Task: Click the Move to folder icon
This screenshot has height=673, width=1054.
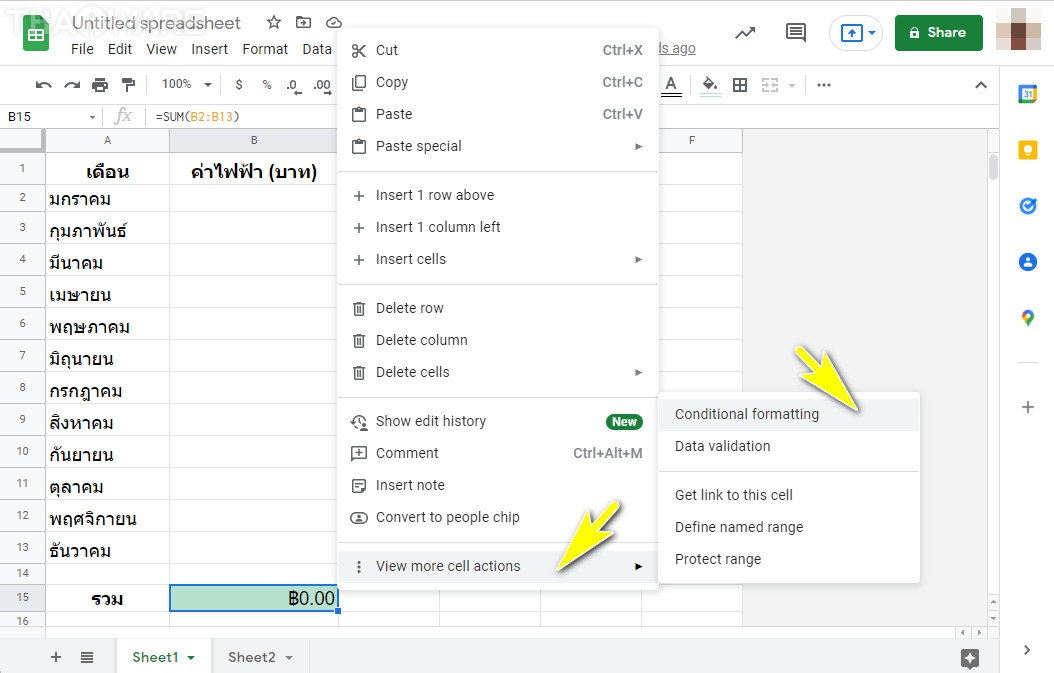Action: pos(303,22)
